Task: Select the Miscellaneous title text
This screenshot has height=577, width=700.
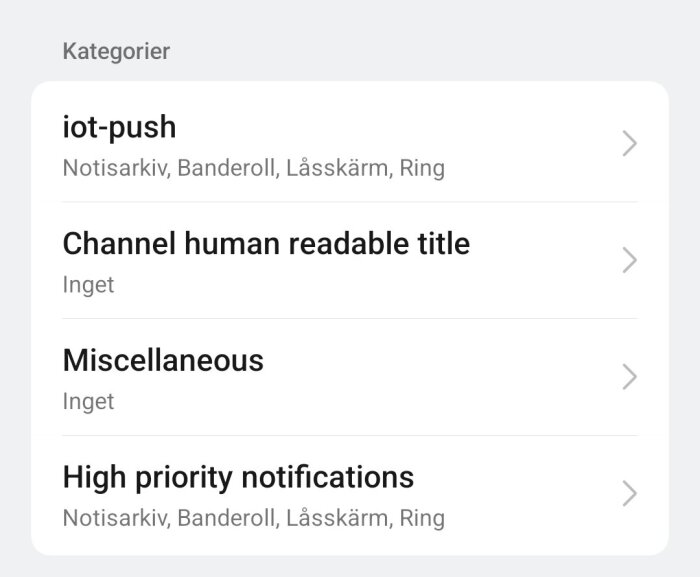Action: (x=163, y=360)
